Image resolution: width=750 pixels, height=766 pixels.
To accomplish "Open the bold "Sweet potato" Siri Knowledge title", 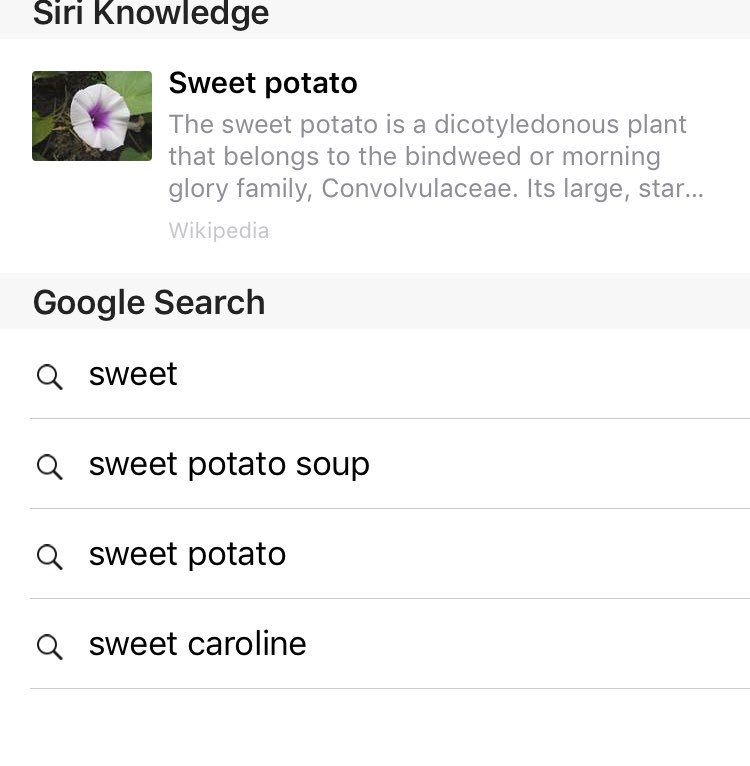I will (x=263, y=83).
